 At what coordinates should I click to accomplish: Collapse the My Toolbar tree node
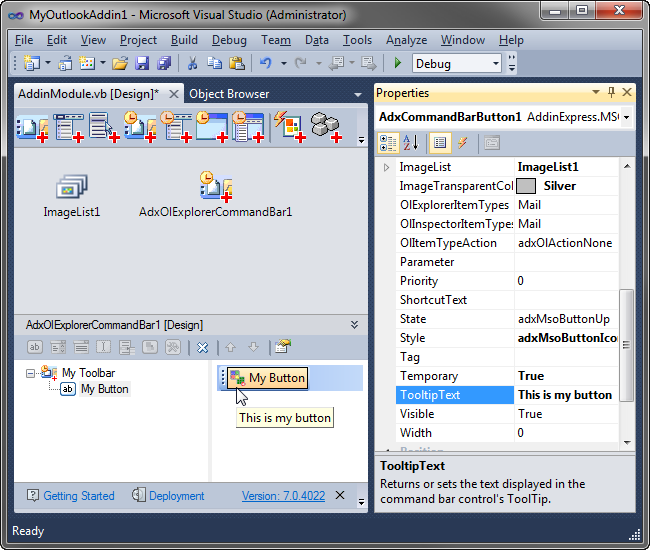pyautogui.click(x=30, y=373)
